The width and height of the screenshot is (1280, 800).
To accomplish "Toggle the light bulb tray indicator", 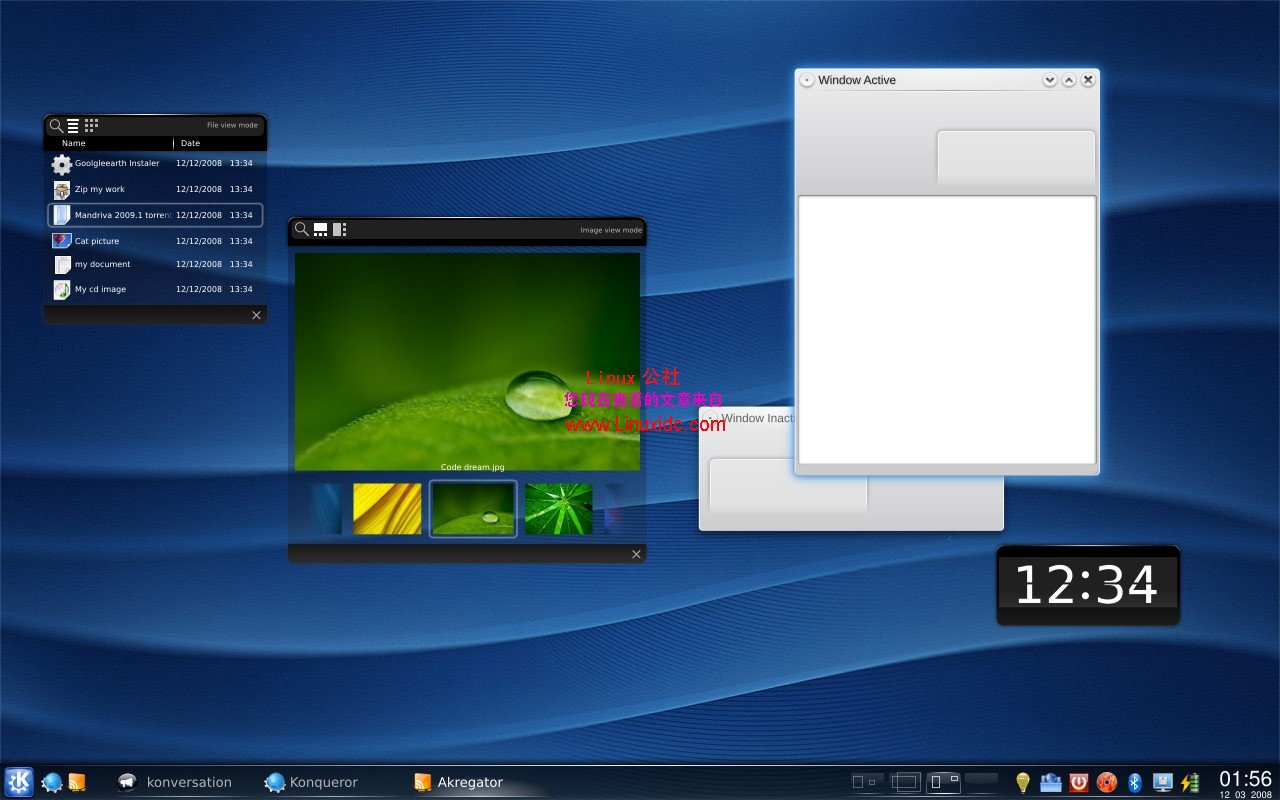I will coord(1023,782).
